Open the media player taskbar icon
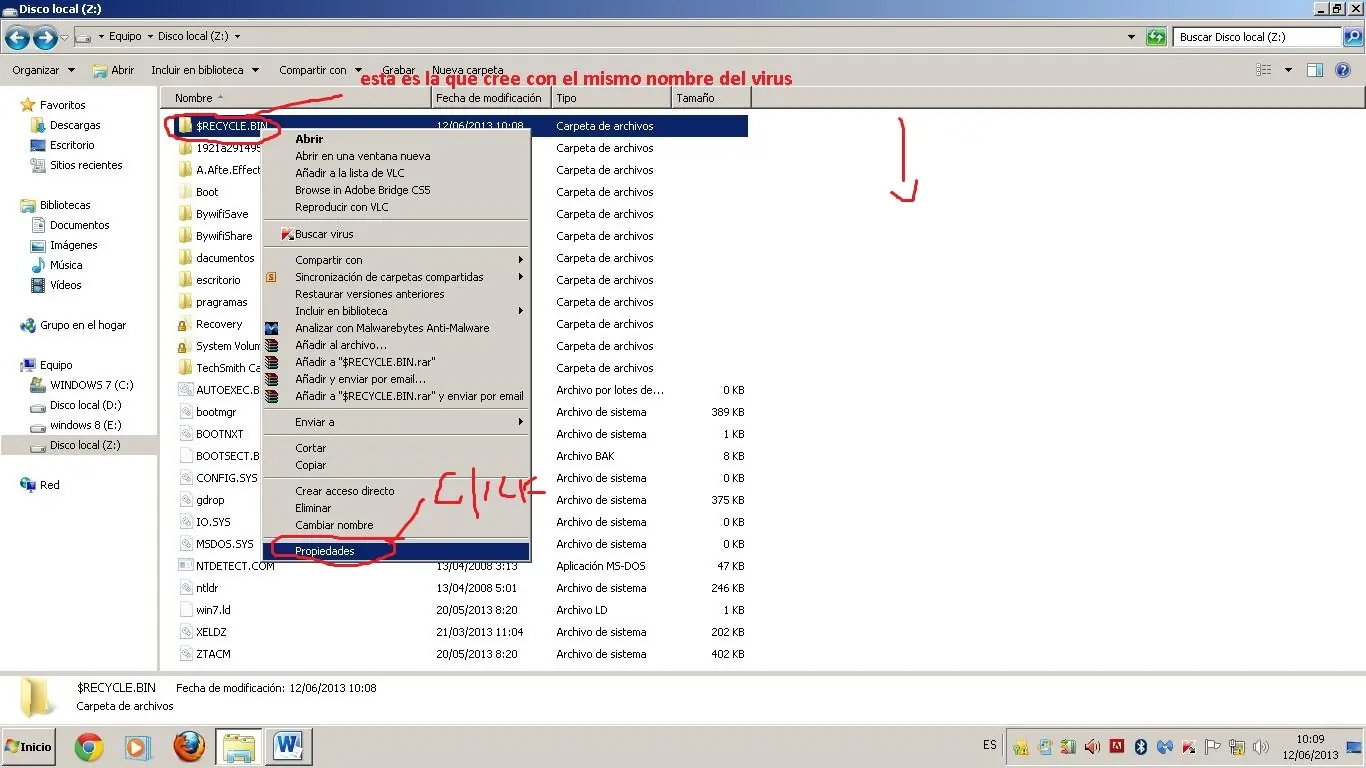 (137, 746)
